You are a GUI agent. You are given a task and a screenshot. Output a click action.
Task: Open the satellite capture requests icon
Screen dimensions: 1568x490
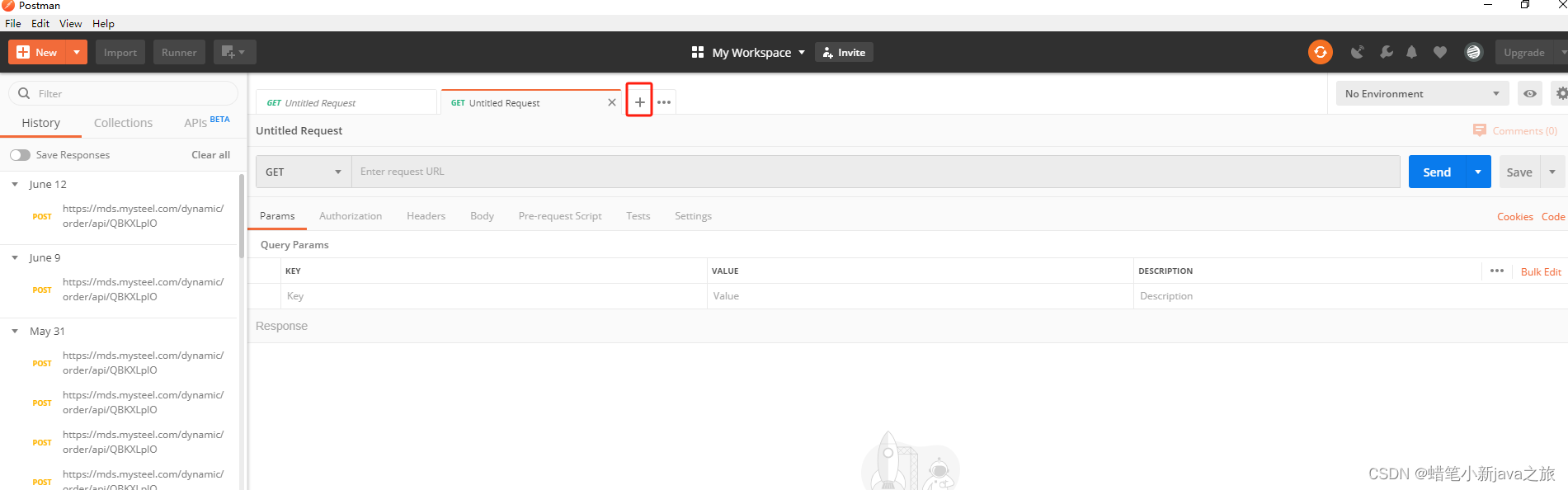coord(1358,52)
